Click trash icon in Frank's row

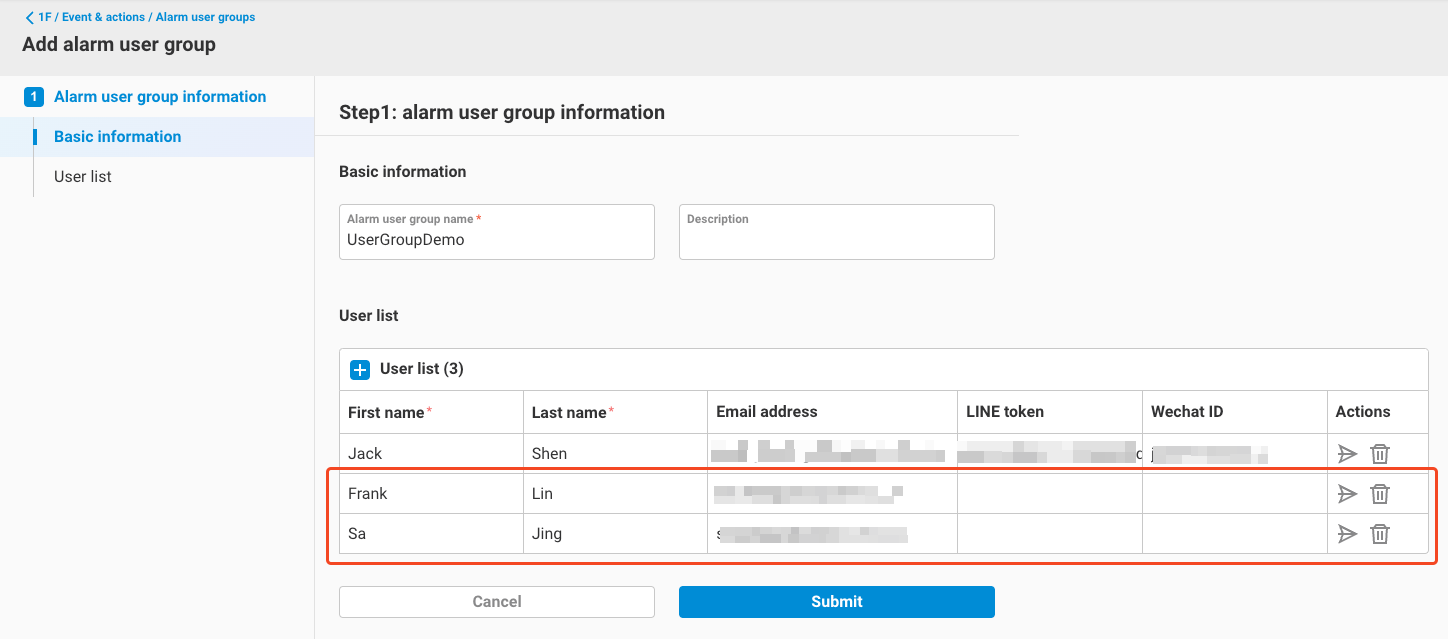[x=1380, y=494]
